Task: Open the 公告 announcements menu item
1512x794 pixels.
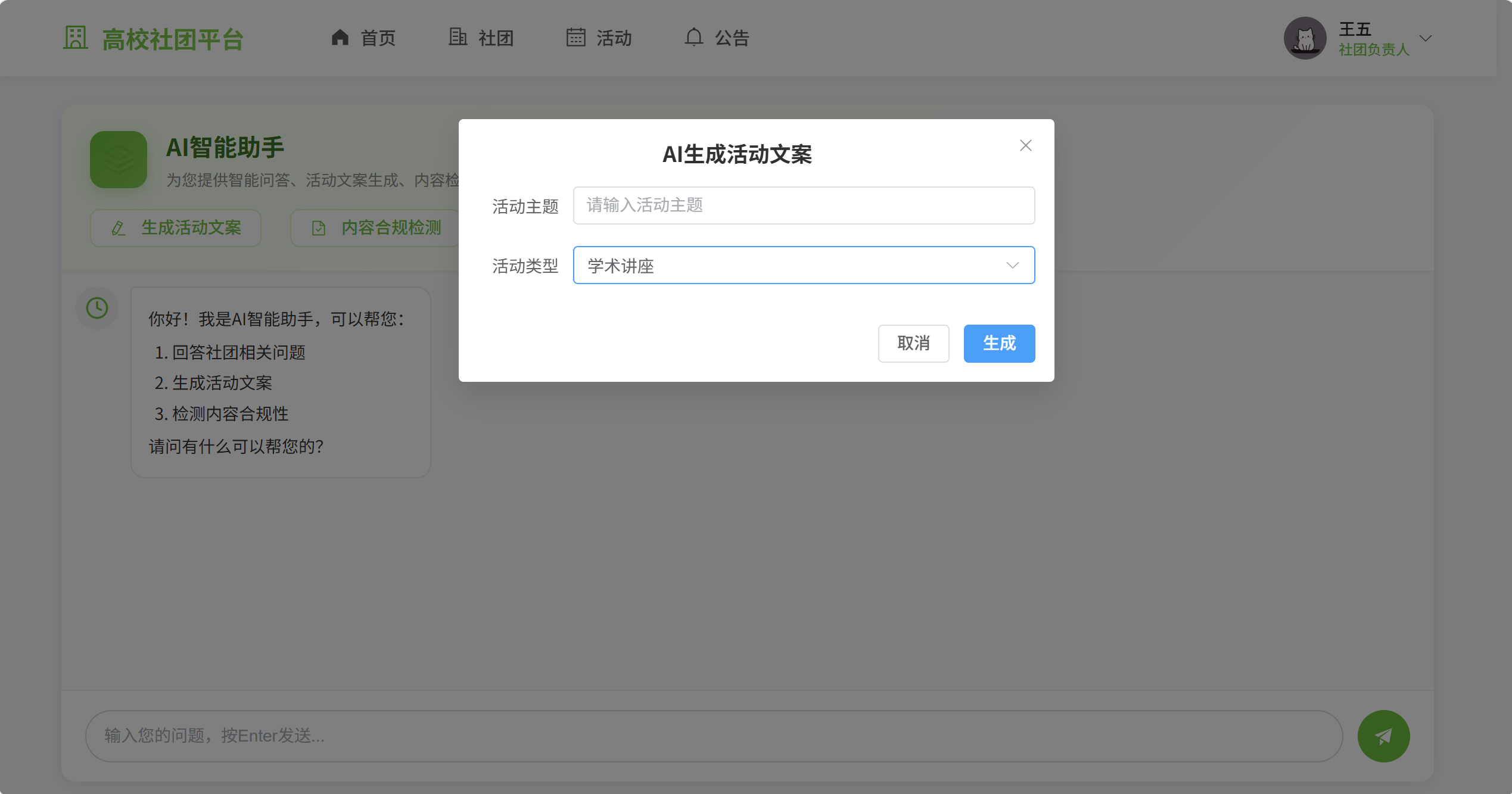Action: (717, 38)
